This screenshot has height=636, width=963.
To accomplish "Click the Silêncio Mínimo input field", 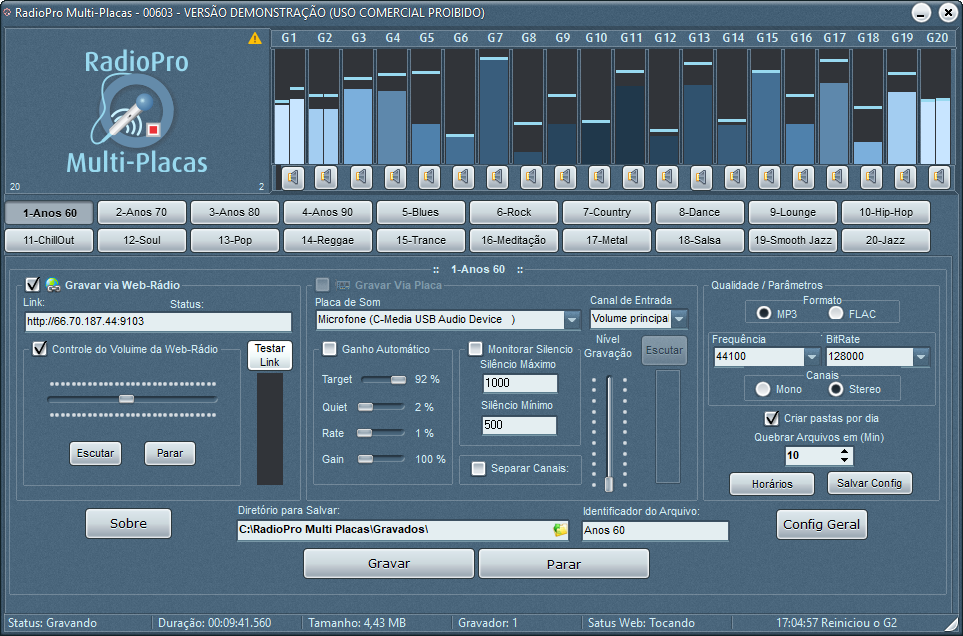I will click(x=520, y=425).
